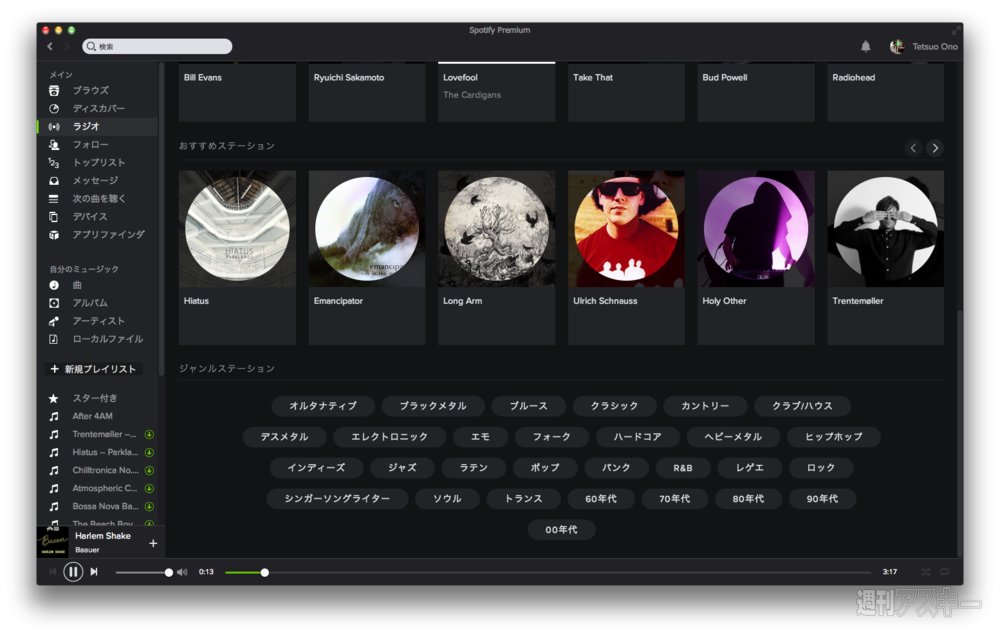The image size is (1000, 636).
Task: Open the After 4AM playlist
Action: point(92,416)
